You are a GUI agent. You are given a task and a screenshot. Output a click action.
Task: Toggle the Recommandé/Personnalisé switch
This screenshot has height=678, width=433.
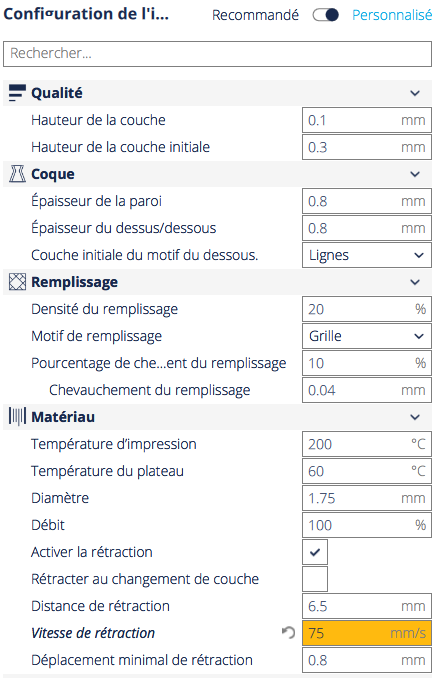click(x=326, y=15)
